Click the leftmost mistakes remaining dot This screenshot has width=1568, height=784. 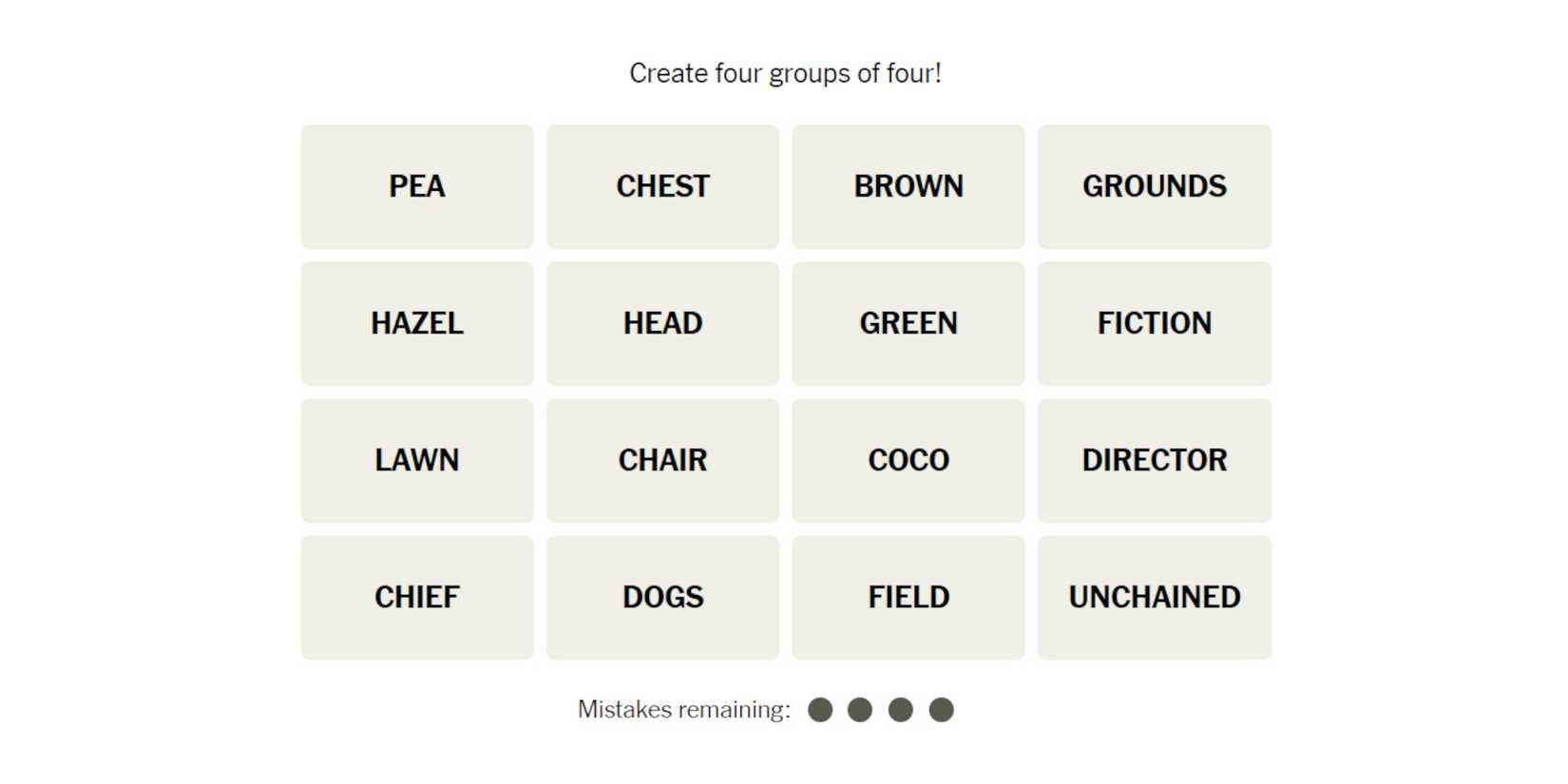click(x=820, y=710)
